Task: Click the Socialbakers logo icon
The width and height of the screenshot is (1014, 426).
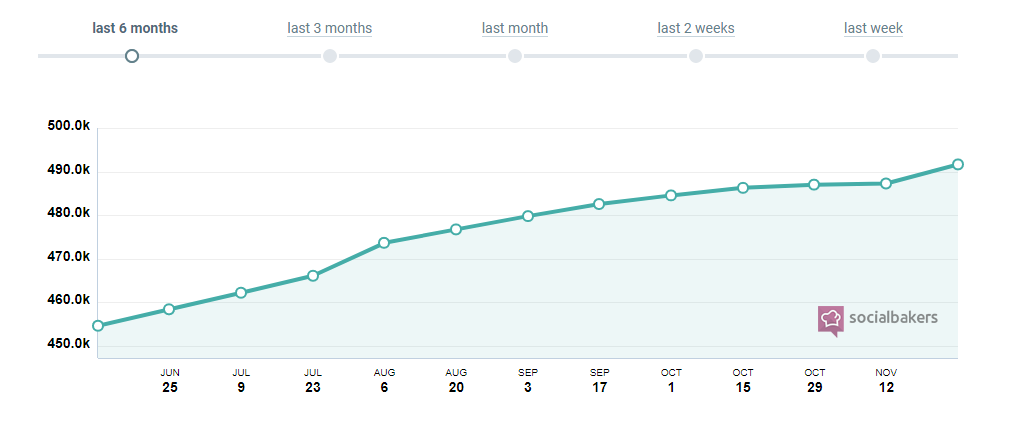Action: [x=831, y=319]
